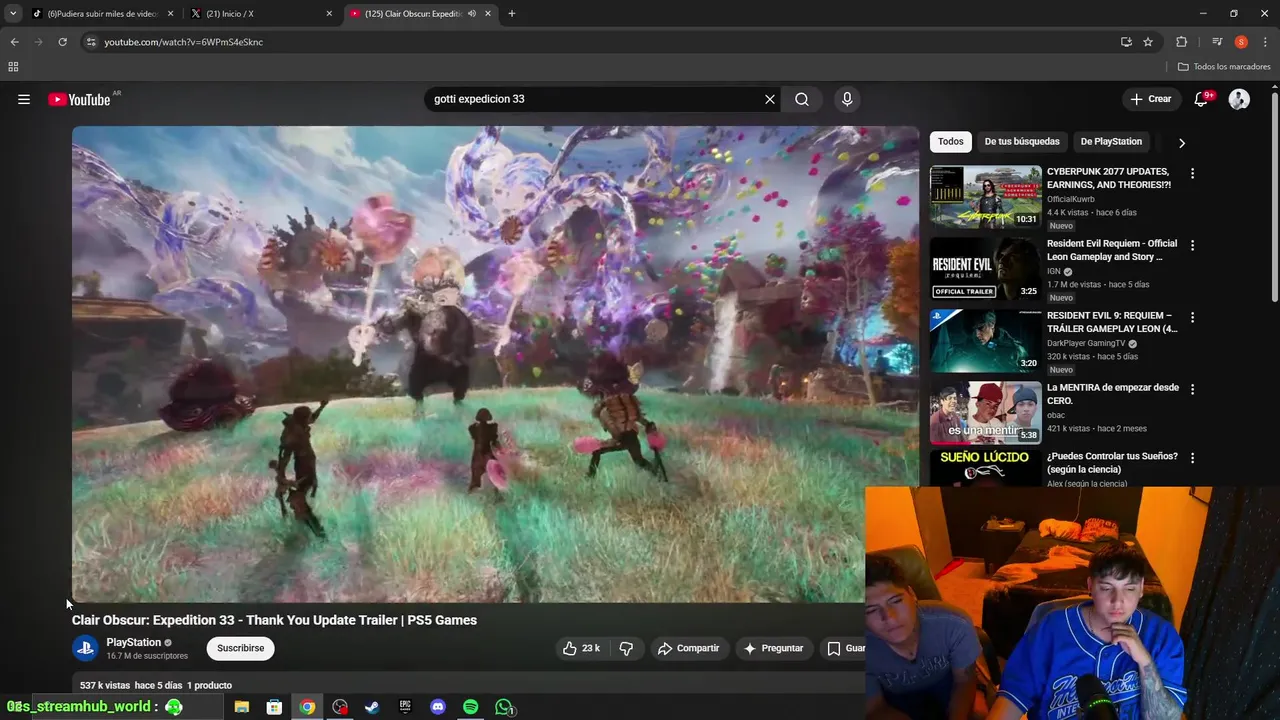Click the Preguntar button
The image size is (1280, 720).
click(x=773, y=648)
